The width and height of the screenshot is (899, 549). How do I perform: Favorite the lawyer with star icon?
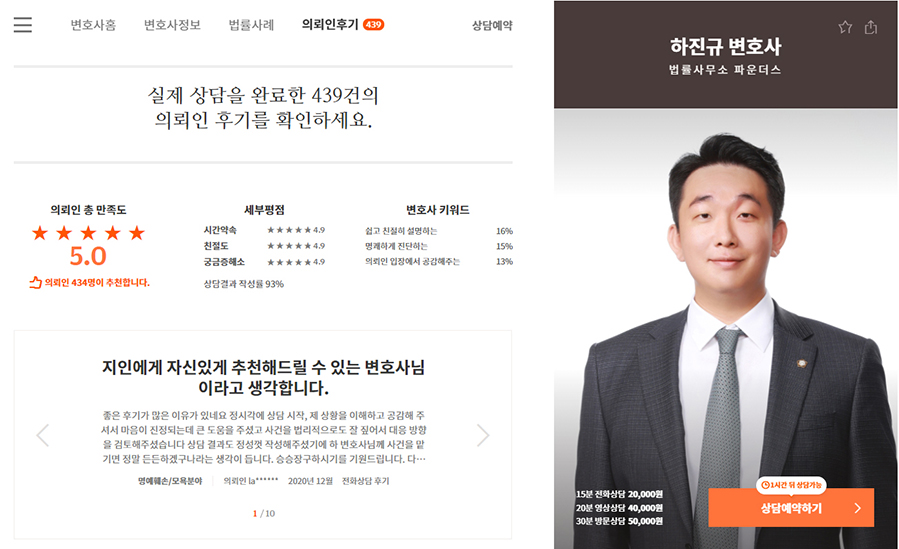tap(845, 27)
